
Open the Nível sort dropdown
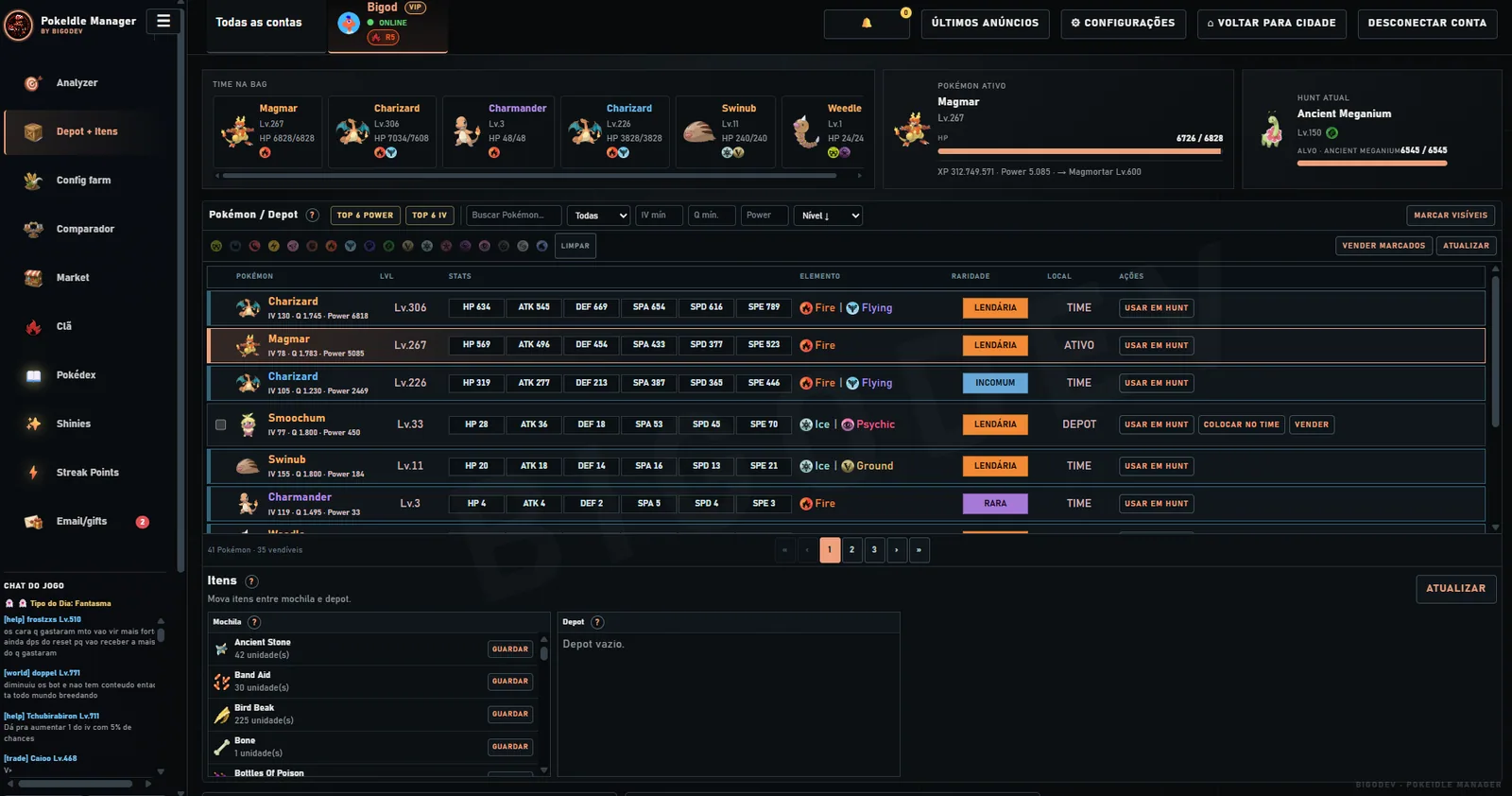pyautogui.click(x=828, y=216)
